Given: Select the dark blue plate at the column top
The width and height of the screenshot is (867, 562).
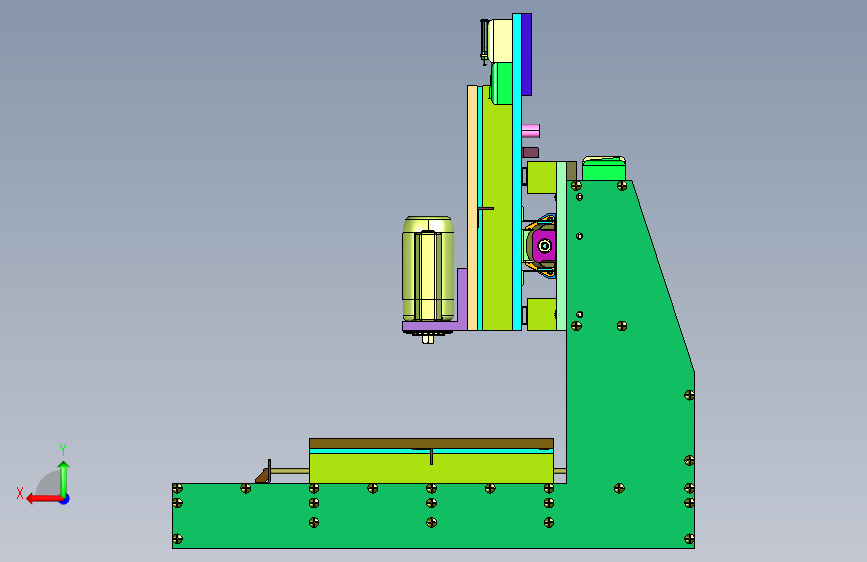Looking at the screenshot, I should [526, 54].
